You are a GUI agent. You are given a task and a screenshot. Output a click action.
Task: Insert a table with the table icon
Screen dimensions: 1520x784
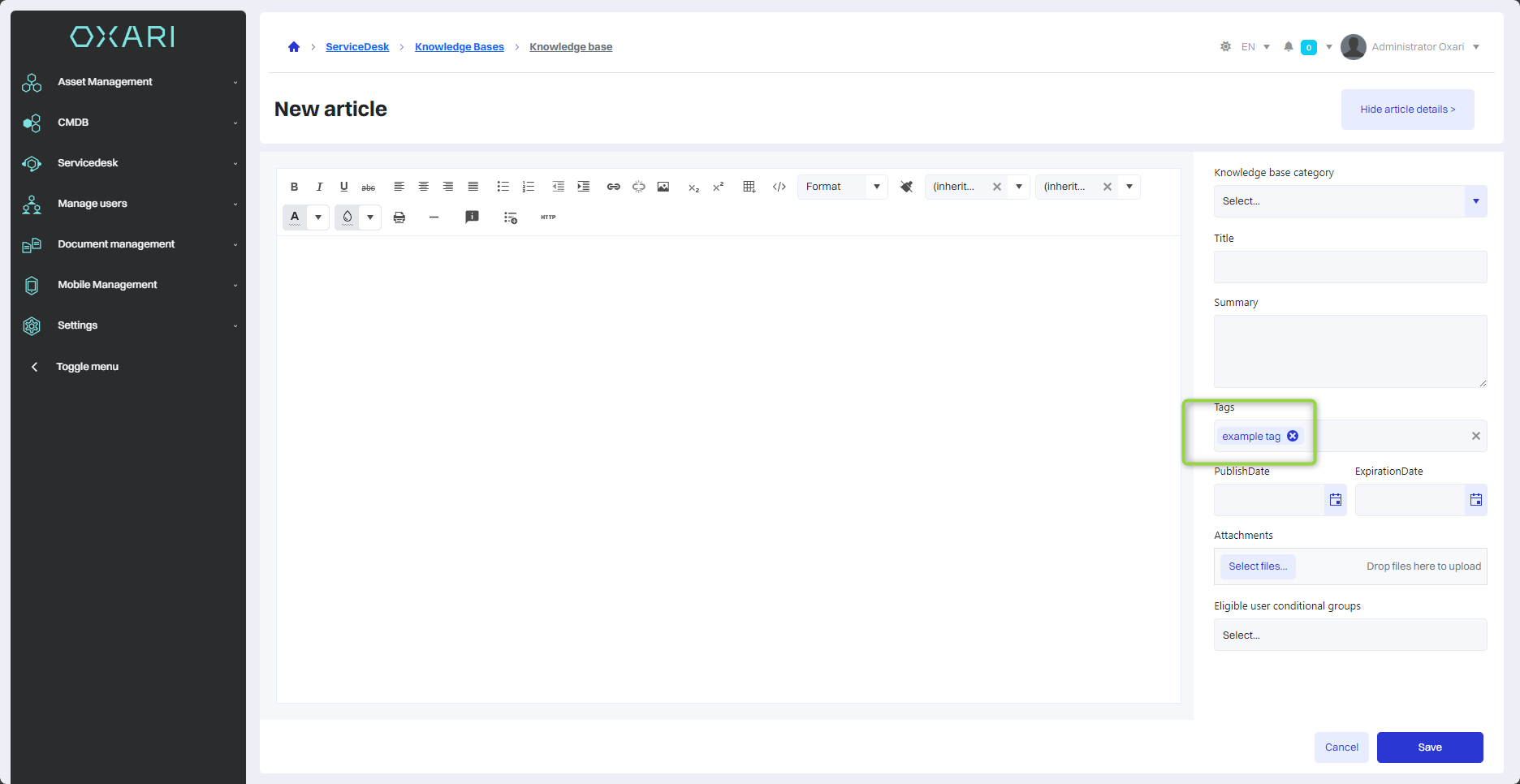(749, 187)
